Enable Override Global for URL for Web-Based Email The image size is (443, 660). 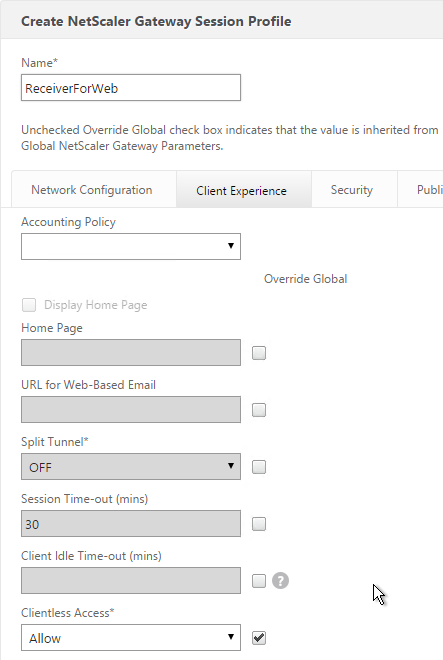pos(259,410)
